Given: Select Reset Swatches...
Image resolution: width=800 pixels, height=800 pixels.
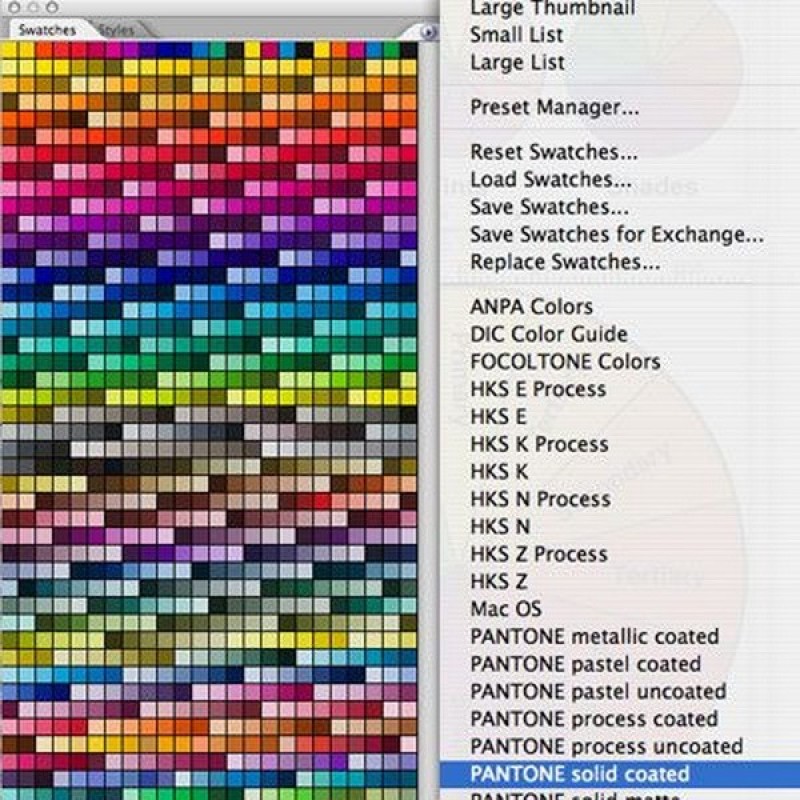Looking at the screenshot, I should click(554, 152).
